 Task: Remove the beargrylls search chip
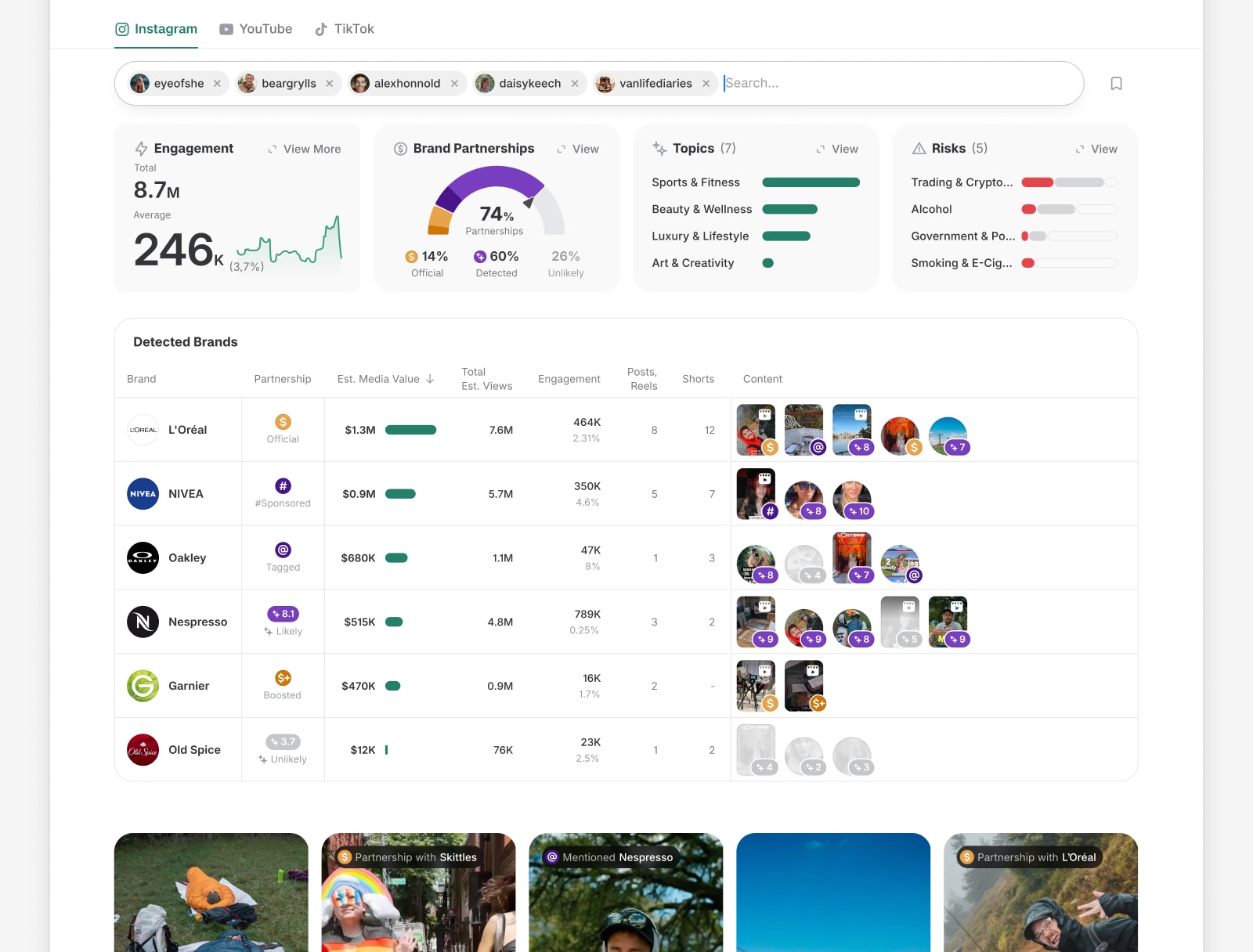click(330, 84)
